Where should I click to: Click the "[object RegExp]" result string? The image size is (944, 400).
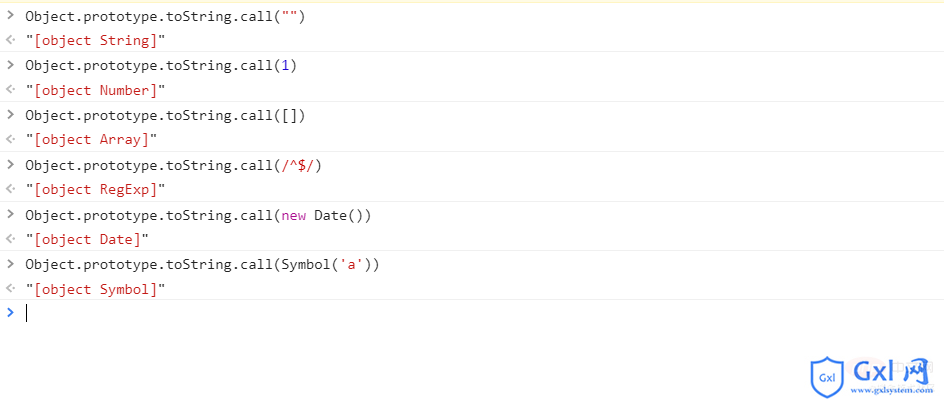[95, 190]
